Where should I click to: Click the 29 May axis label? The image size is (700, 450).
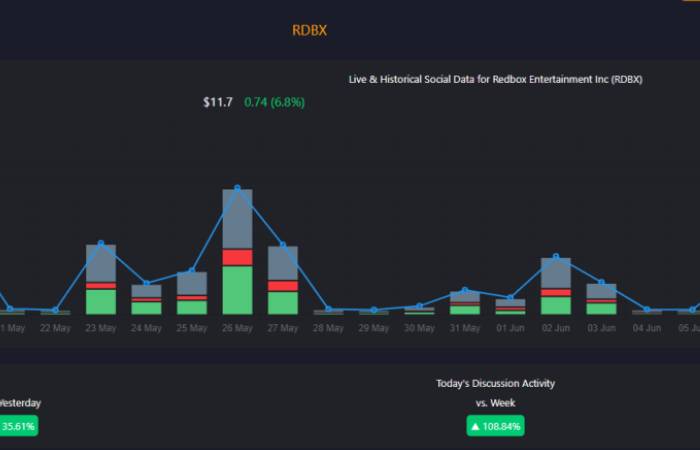click(x=374, y=328)
